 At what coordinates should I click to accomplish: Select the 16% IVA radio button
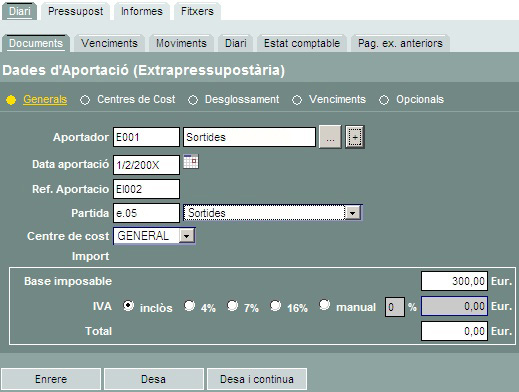(x=275, y=306)
